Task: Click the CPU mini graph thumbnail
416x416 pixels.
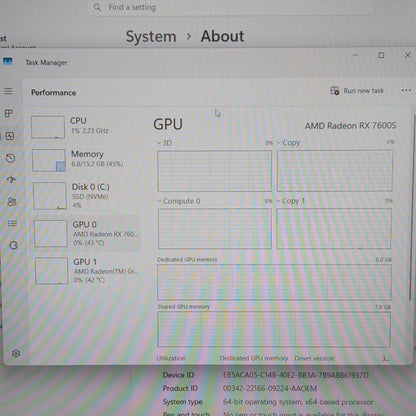Action: coord(48,127)
